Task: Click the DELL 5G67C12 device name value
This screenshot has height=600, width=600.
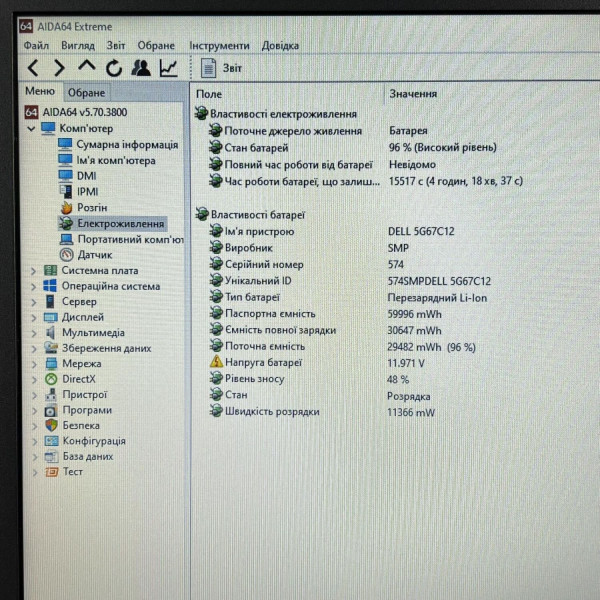Action: (x=421, y=232)
